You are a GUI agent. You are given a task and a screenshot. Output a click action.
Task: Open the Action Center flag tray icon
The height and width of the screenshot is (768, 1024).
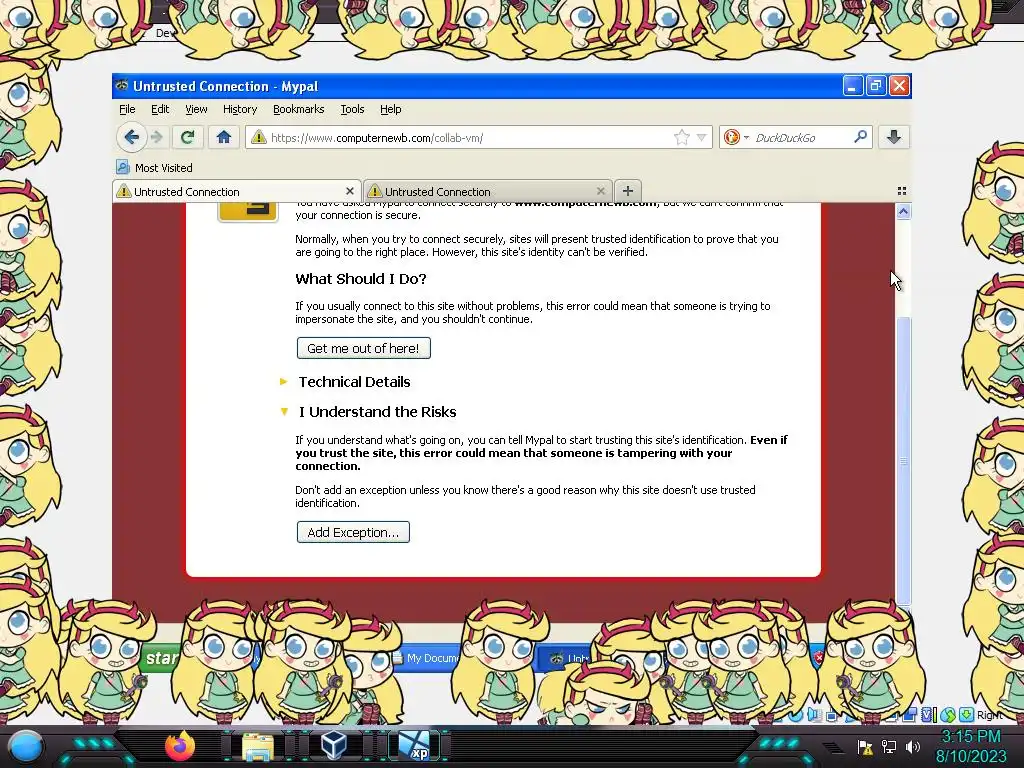[x=865, y=746]
